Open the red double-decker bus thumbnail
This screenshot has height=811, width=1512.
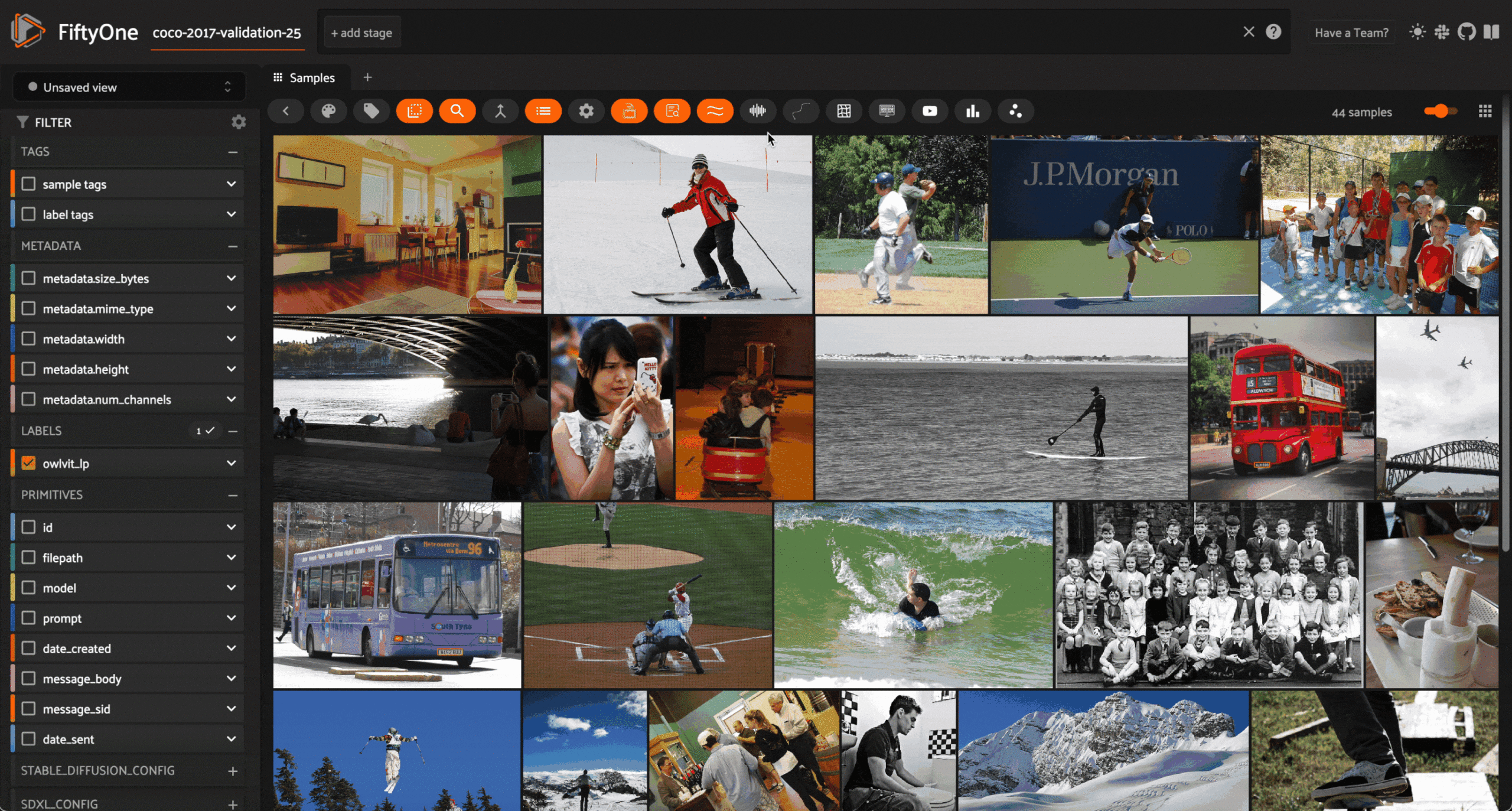click(1282, 408)
